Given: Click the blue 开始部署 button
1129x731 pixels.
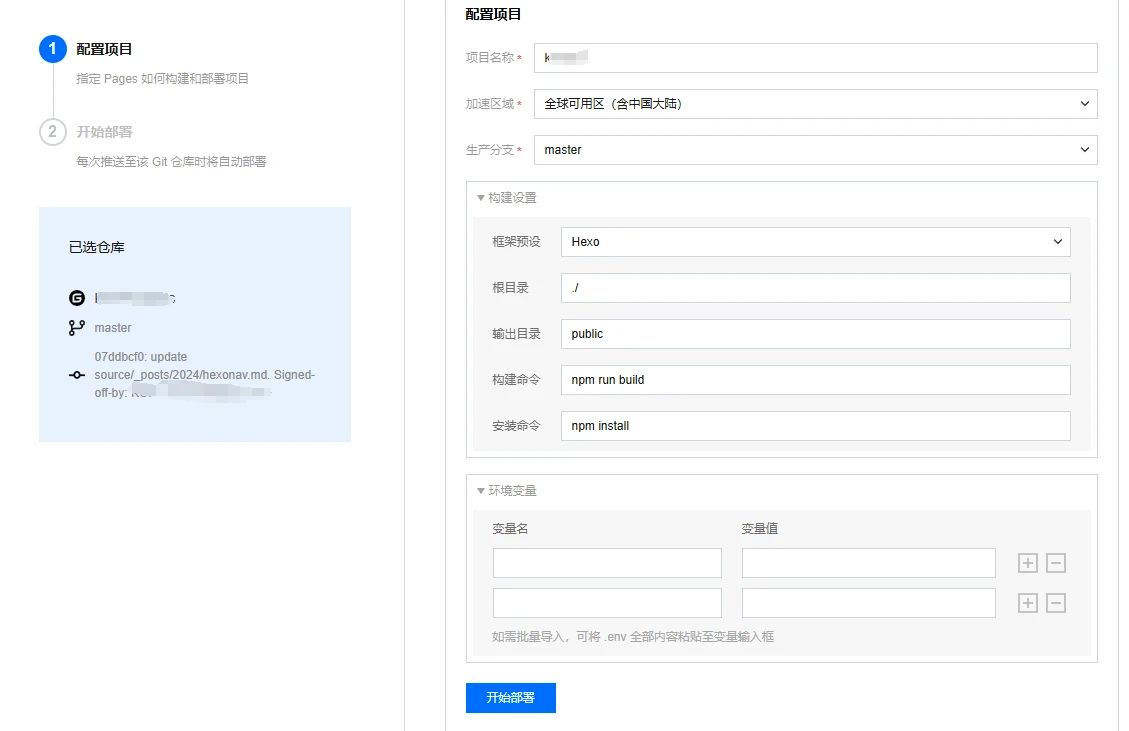Looking at the screenshot, I should pos(510,698).
